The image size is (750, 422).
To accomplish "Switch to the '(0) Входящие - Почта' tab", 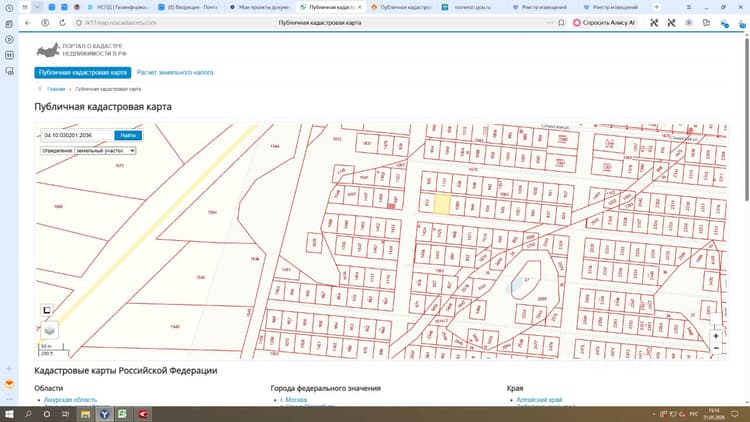I will [188, 7].
